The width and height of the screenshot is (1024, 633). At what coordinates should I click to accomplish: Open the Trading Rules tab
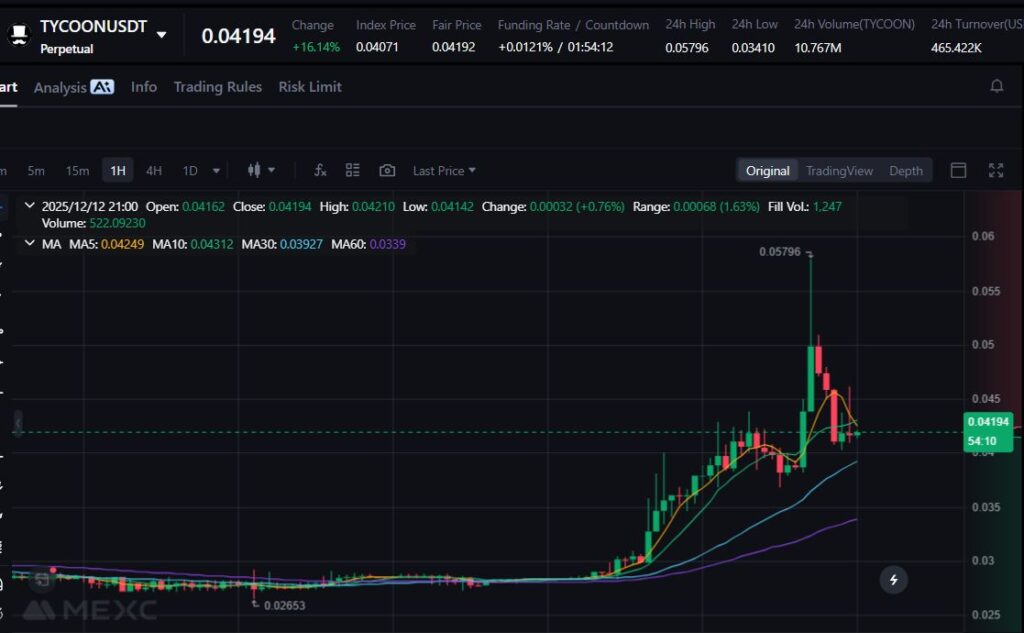click(x=217, y=87)
